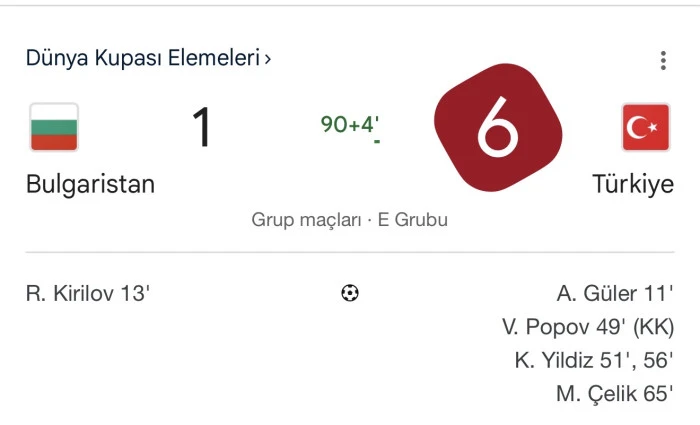
Task: Click Türkiye's score of 6
Action: (x=498, y=130)
